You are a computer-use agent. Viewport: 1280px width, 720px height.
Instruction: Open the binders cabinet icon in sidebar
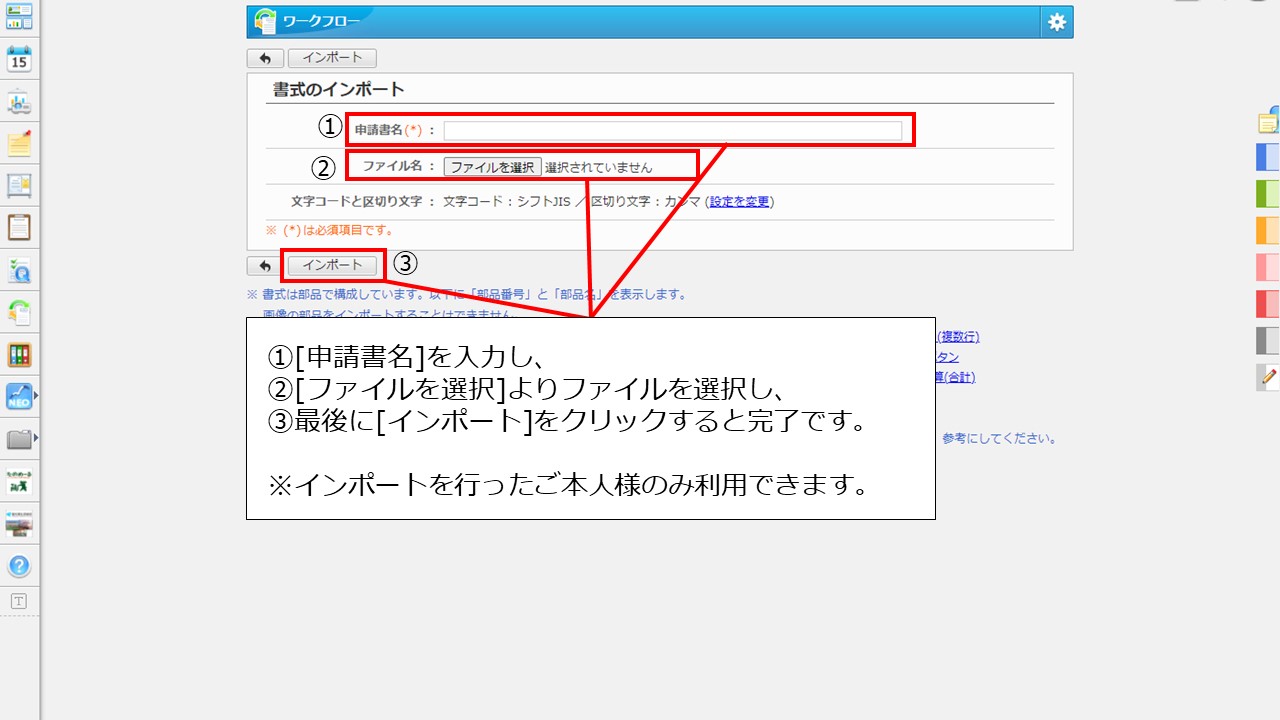coord(19,354)
